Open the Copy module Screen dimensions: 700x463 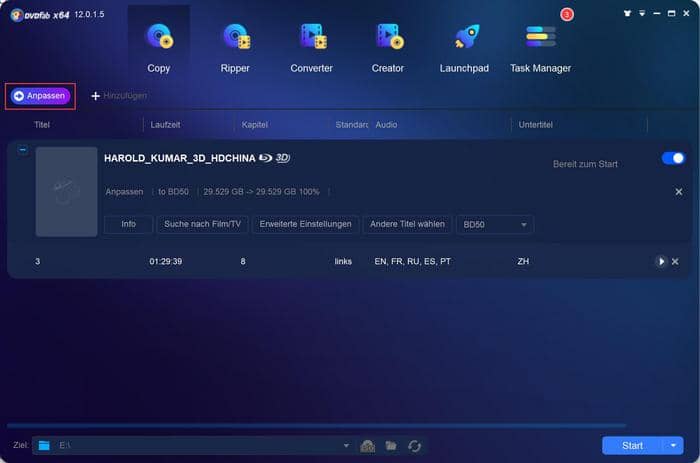159,48
